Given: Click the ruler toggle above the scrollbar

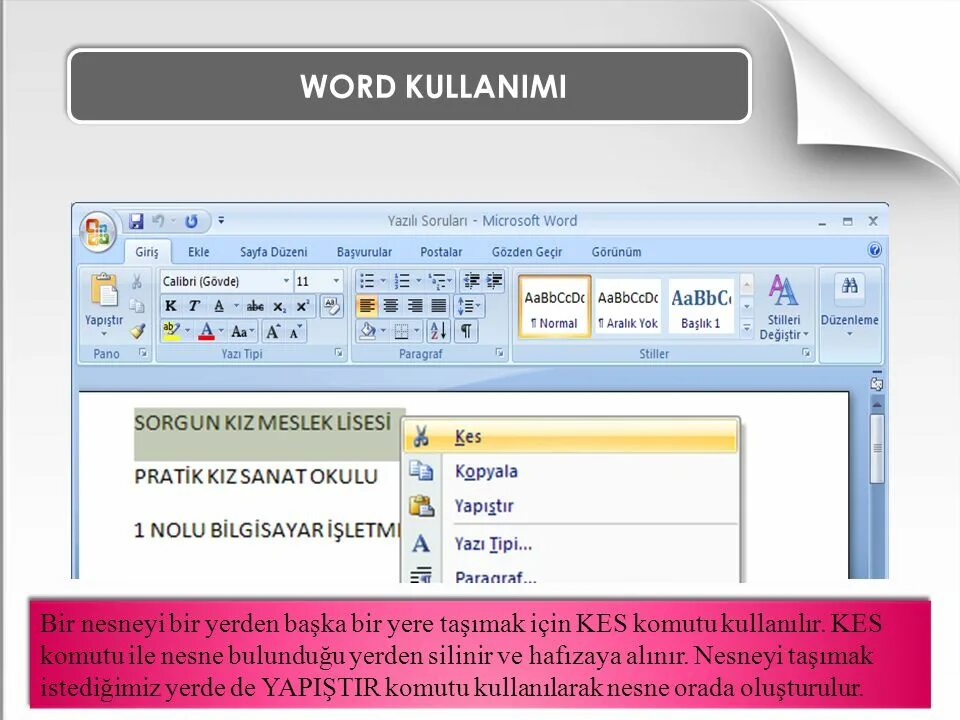Looking at the screenshot, I should (877, 382).
